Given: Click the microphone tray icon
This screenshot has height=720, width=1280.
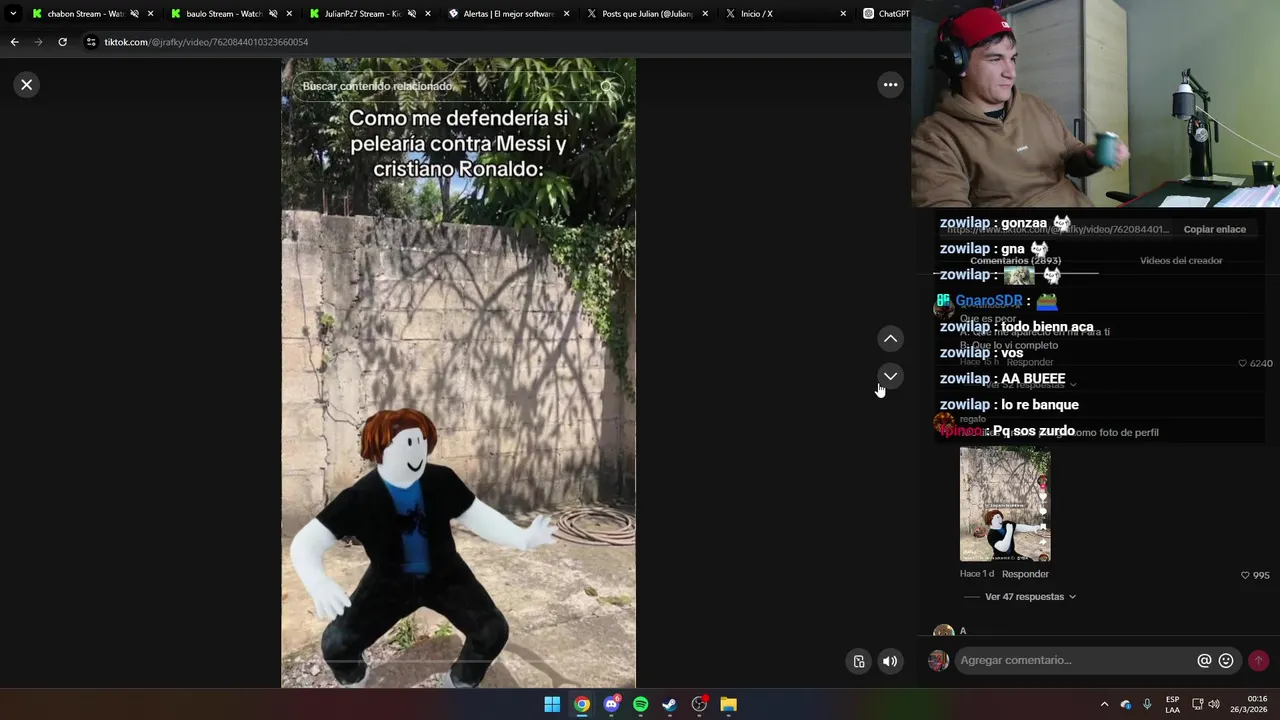Looking at the screenshot, I should click(1147, 705).
